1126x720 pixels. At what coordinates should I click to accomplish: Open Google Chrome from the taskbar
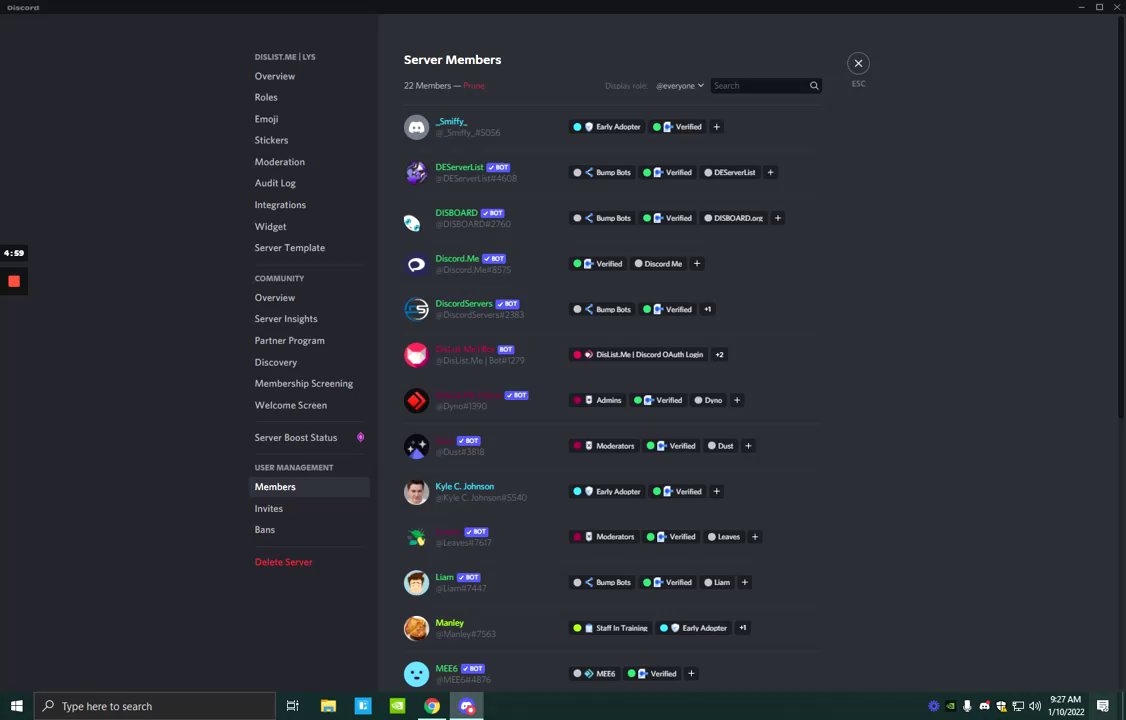pos(432,706)
